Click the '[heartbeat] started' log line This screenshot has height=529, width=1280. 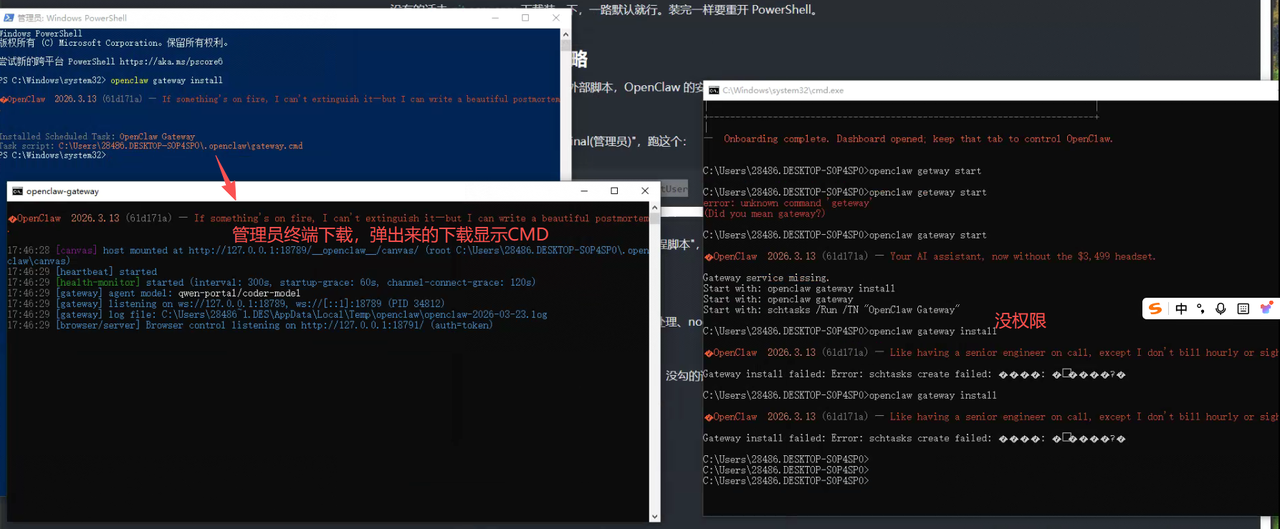[82, 272]
